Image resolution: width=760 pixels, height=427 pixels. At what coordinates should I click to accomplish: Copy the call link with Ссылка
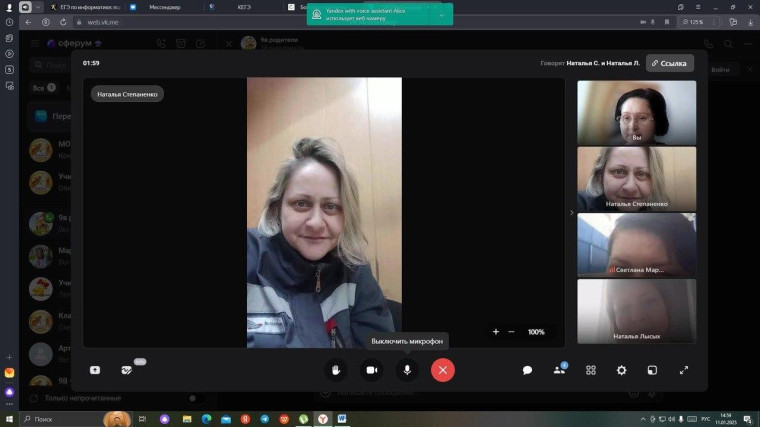tap(669, 63)
